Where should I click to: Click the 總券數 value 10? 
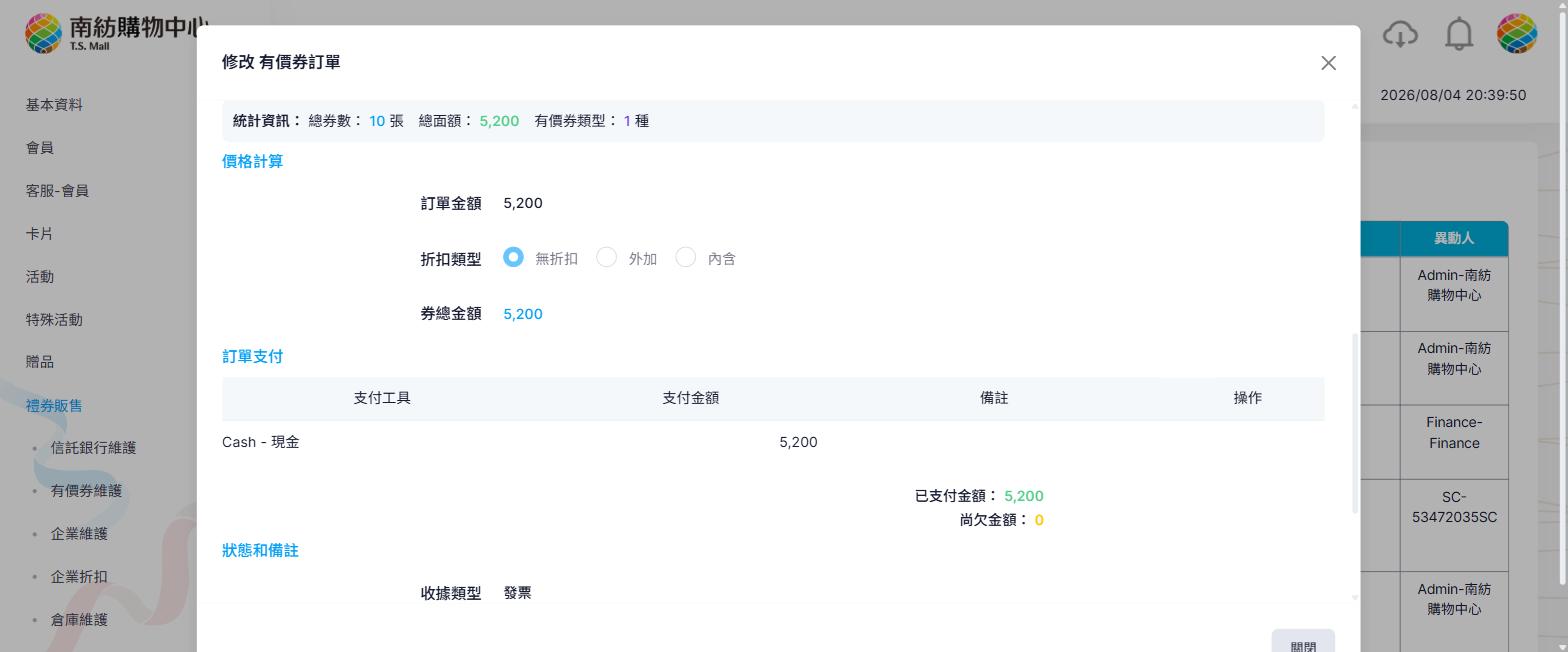tap(377, 121)
